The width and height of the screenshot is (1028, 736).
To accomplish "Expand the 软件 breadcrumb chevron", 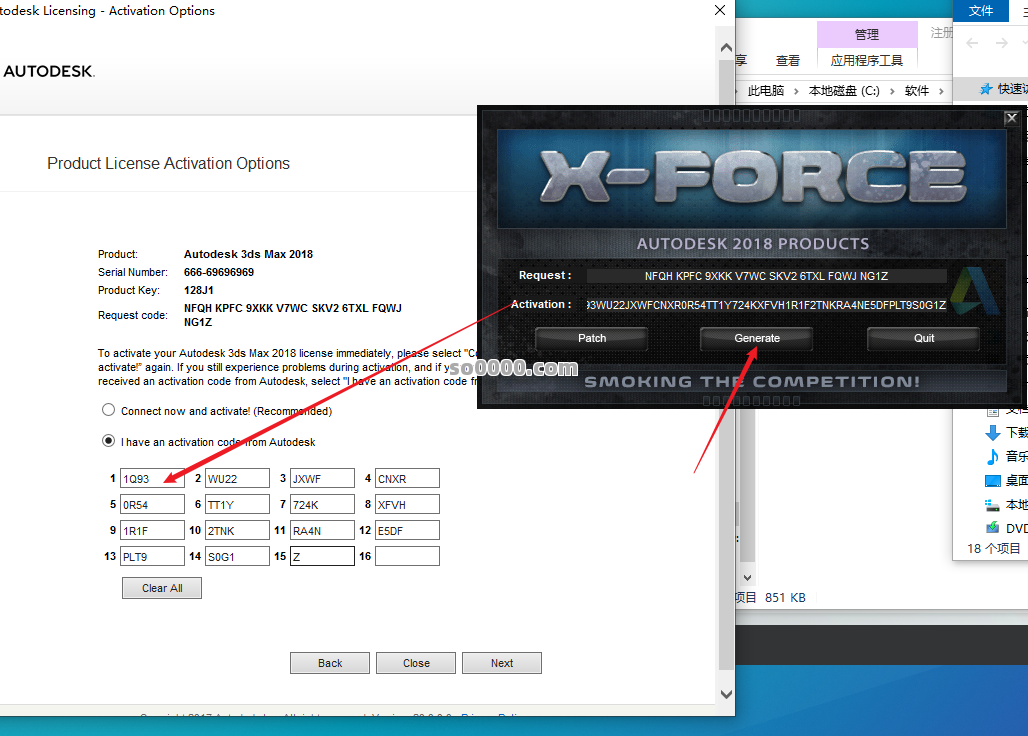I will 939,91.
